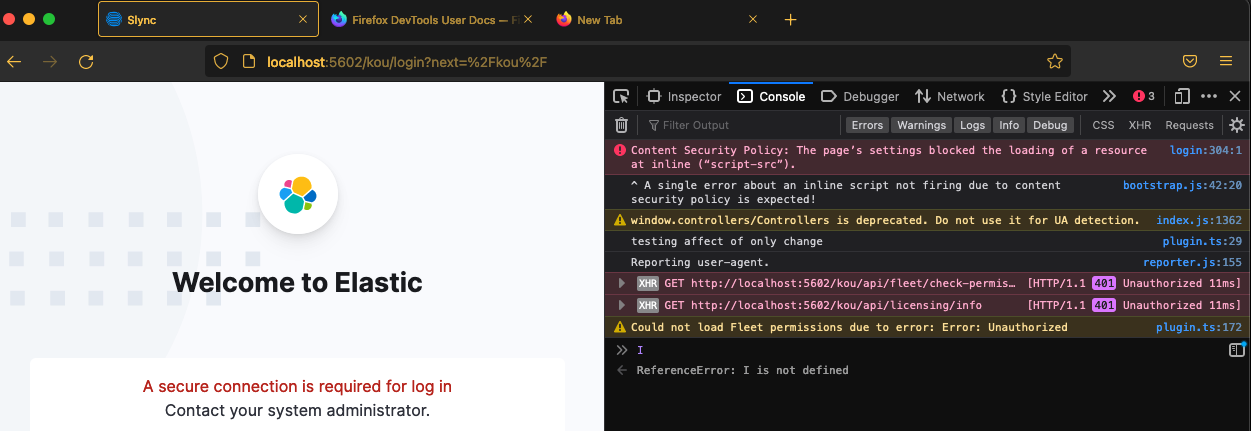Toggle the CSS filter

[1103, 125]
